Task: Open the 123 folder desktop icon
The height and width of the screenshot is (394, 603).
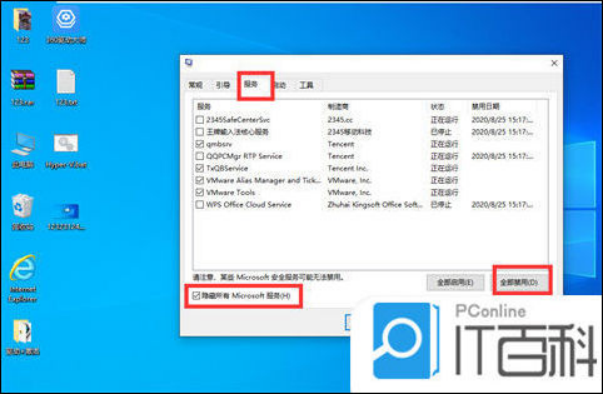Action: click(22, 24)
